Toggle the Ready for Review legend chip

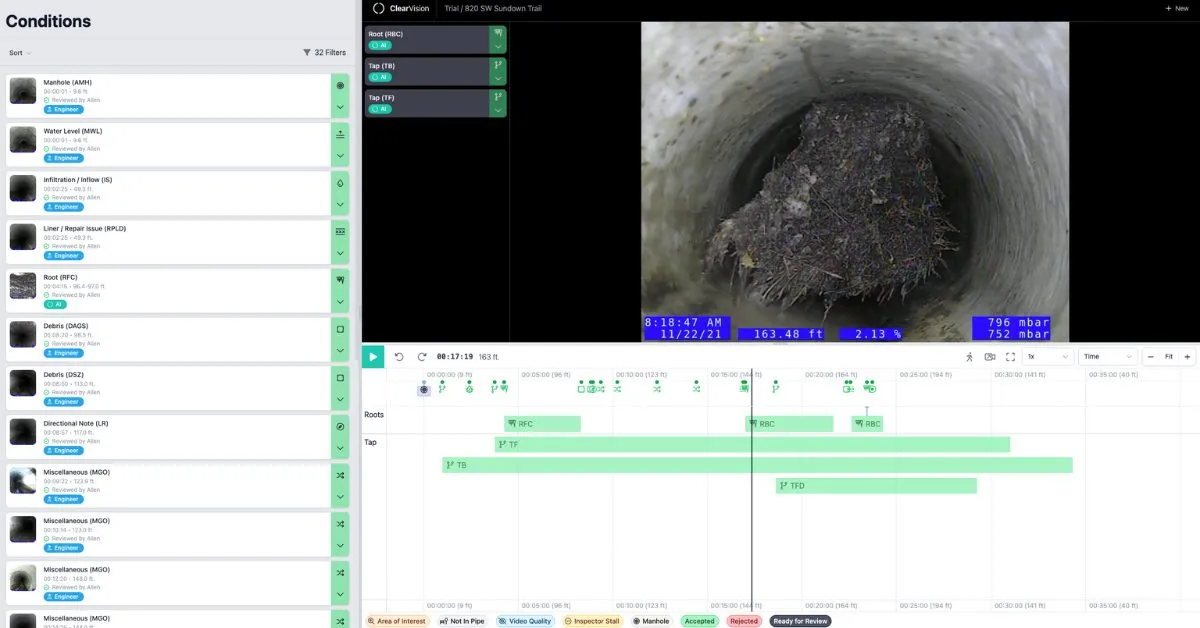pos(800,621)
